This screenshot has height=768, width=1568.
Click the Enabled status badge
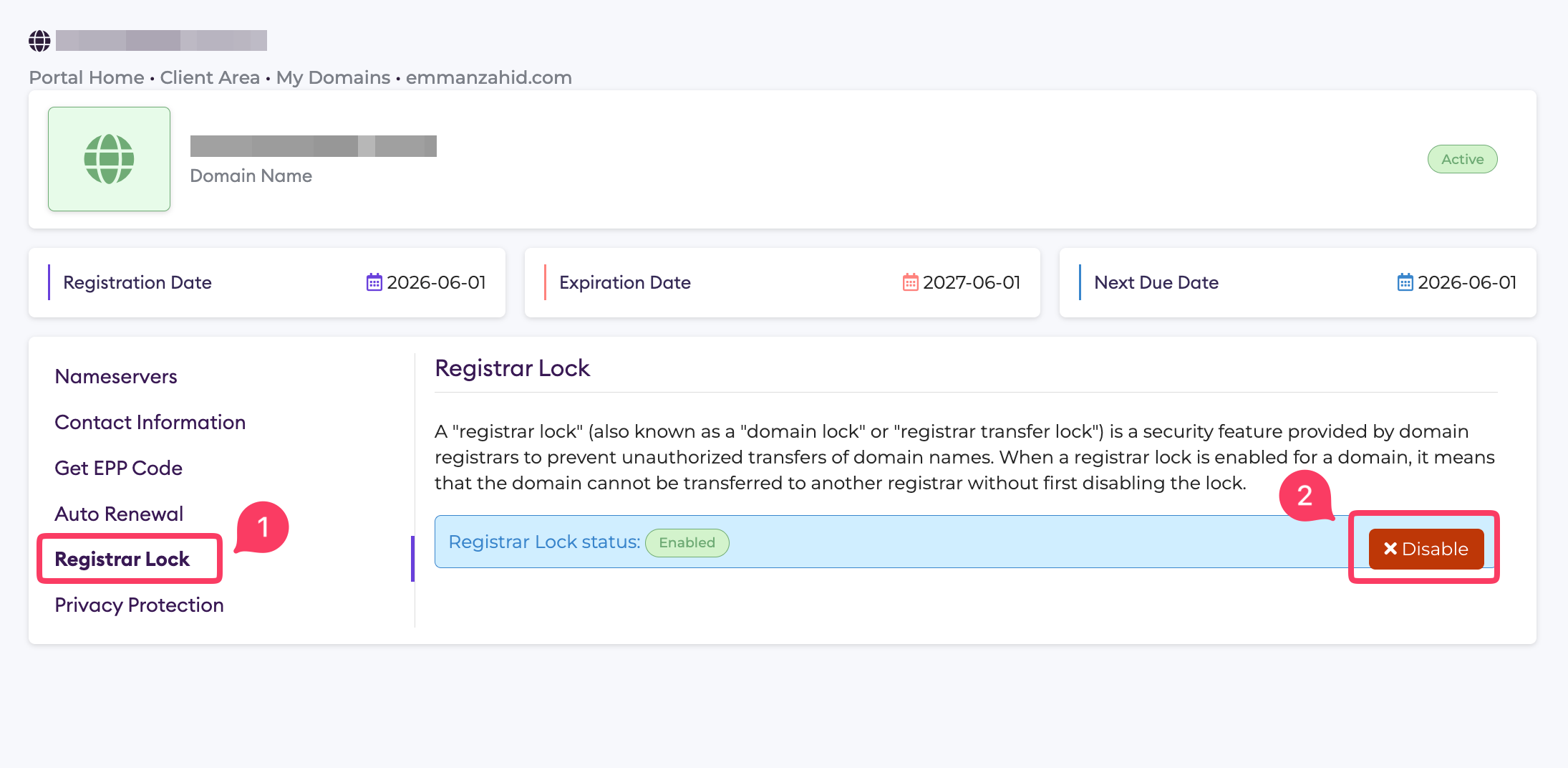[687, 542]
